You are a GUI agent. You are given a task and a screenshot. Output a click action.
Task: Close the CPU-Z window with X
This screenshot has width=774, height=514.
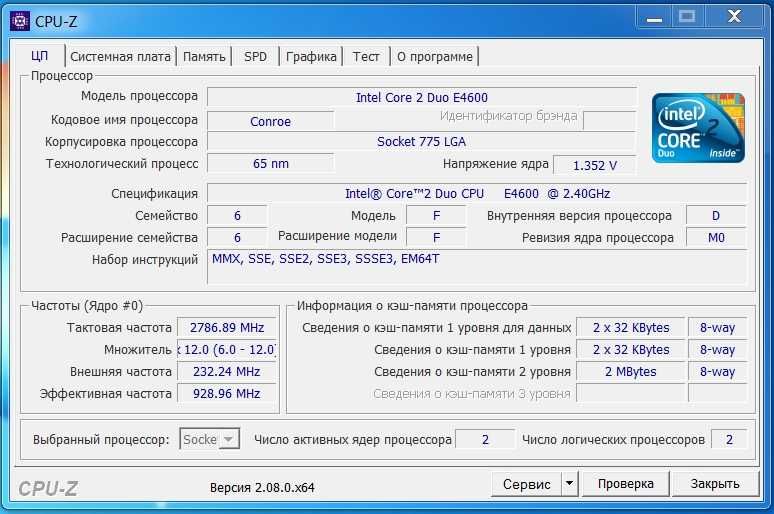[x=735, y=17]
